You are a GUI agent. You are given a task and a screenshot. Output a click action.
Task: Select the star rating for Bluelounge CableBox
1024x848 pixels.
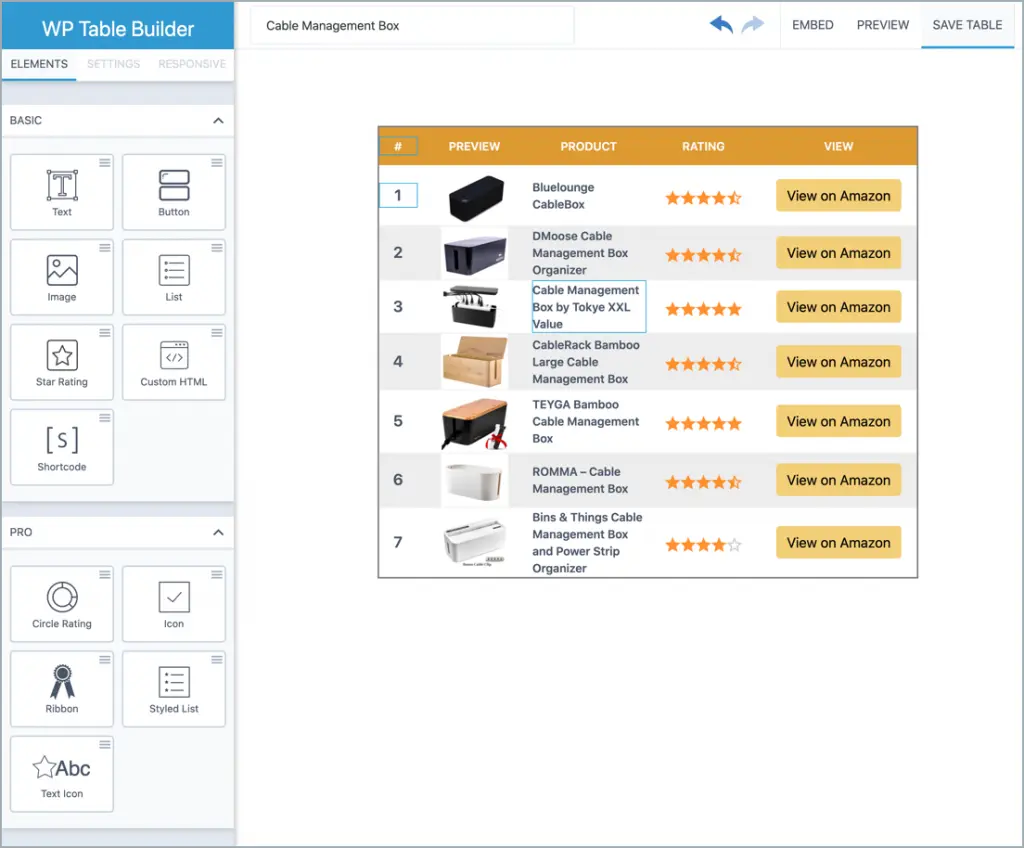click(703, 197)
